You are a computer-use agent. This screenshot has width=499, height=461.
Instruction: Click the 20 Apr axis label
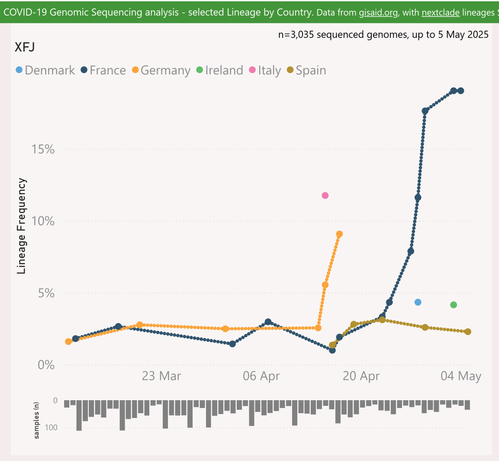(x=361, y=376)
